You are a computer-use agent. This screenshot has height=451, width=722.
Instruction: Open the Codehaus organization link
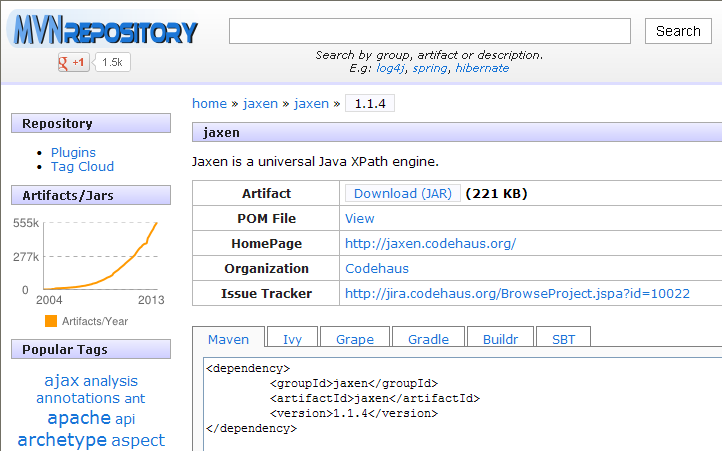[376, 268]
